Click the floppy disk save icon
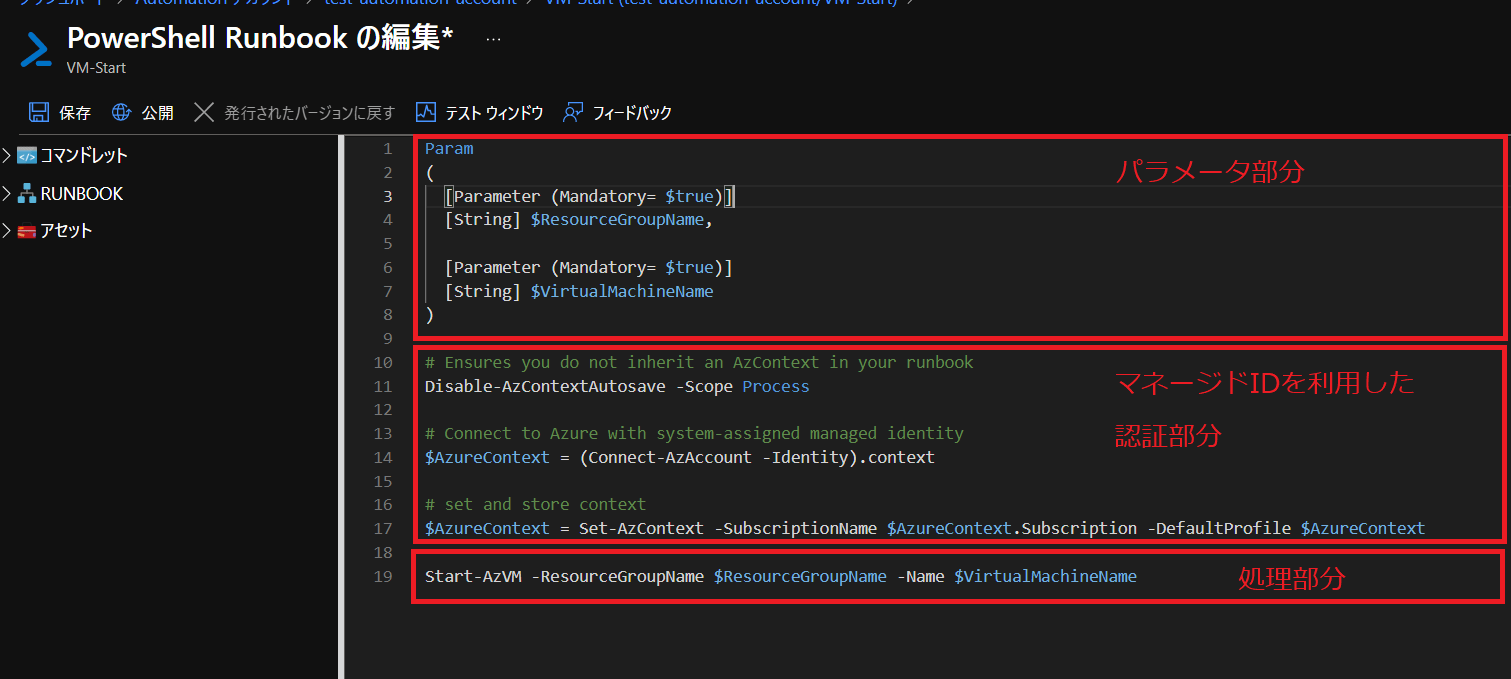1511x679 pixels. click(x=39, y=112)
